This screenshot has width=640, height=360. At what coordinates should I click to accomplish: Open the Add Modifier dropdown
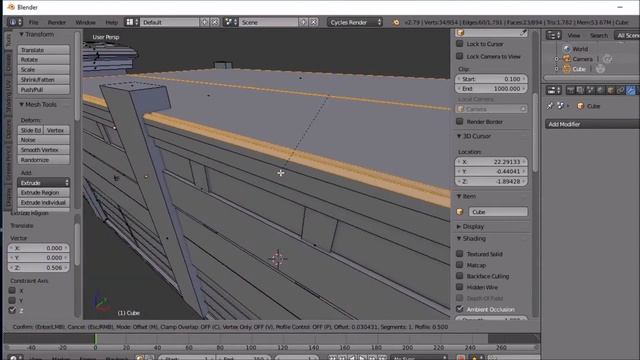click(592, 124)
